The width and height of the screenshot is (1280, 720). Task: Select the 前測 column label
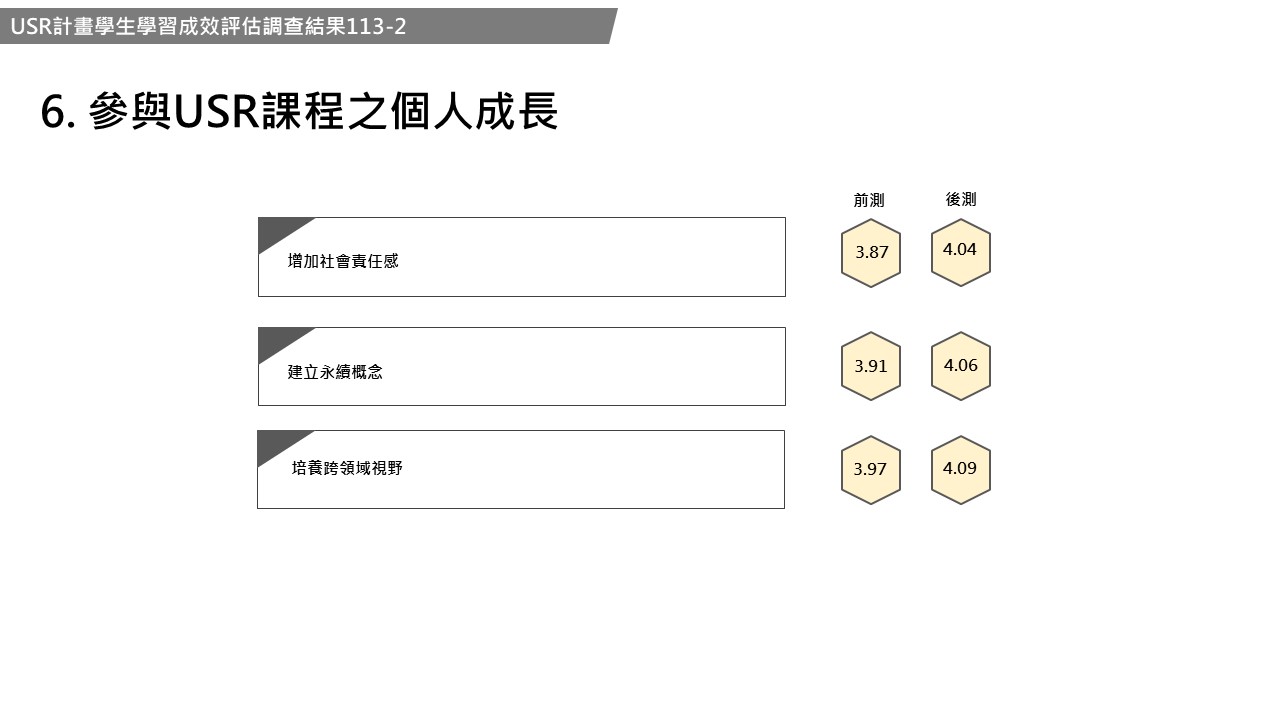pos(869,200)
